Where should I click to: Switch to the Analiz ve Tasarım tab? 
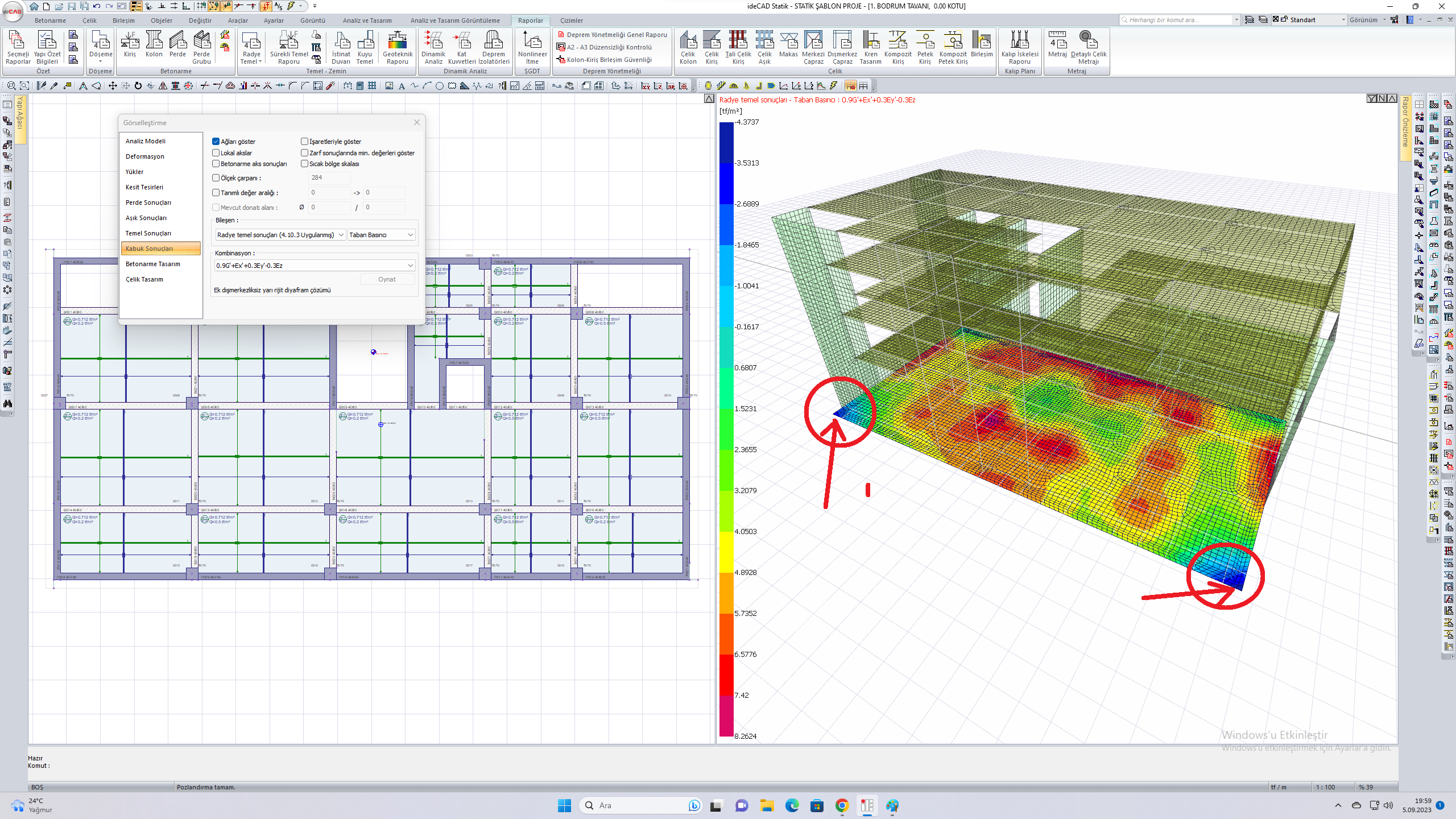[x=367, y=20]
